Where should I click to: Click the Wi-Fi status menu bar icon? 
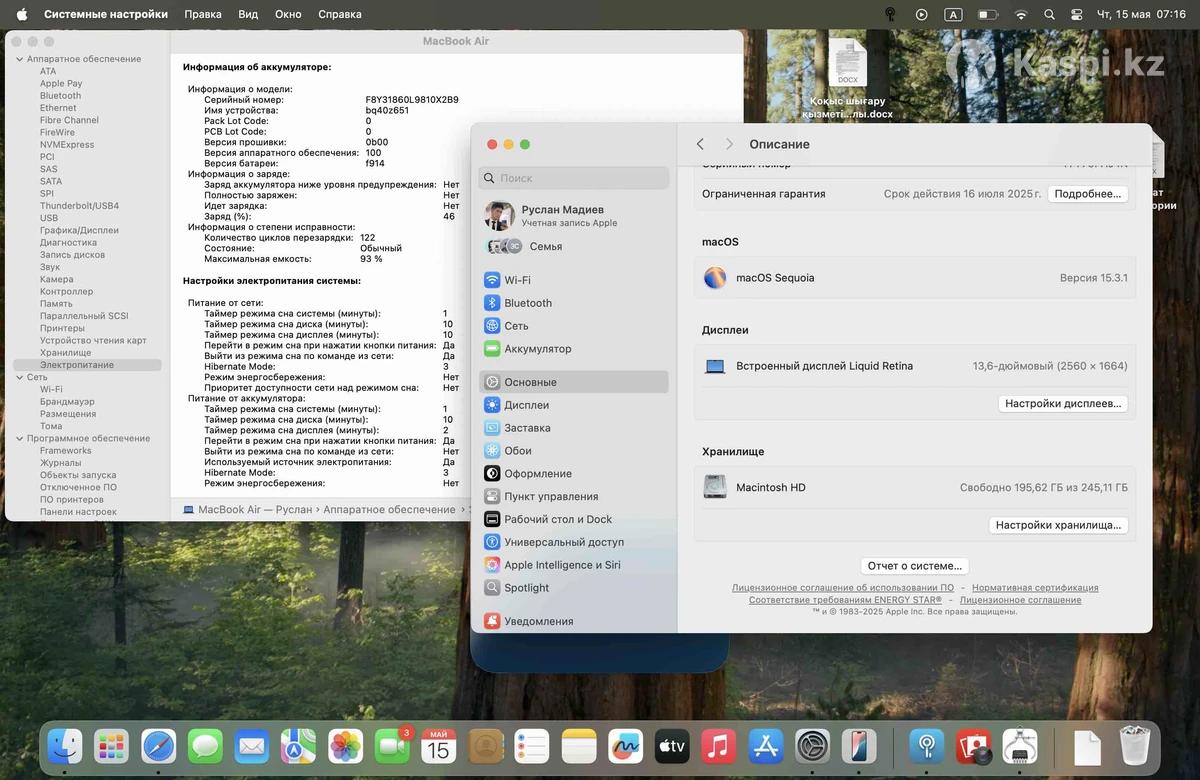1021,14
